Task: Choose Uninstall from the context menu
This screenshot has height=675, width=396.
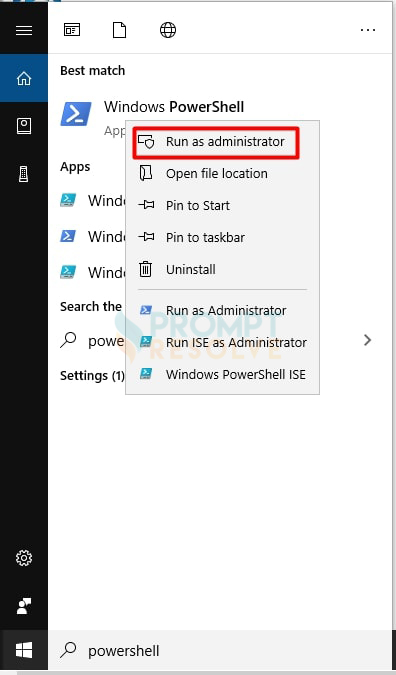Action: [x=222, y=269]
